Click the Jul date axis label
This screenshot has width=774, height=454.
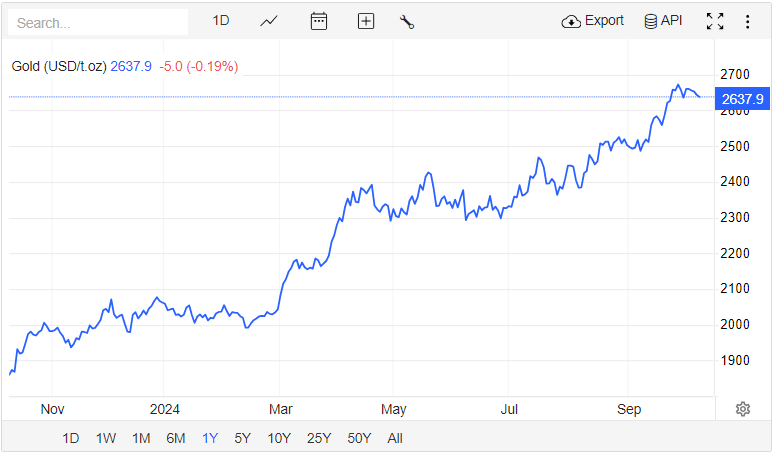[509, 410]
